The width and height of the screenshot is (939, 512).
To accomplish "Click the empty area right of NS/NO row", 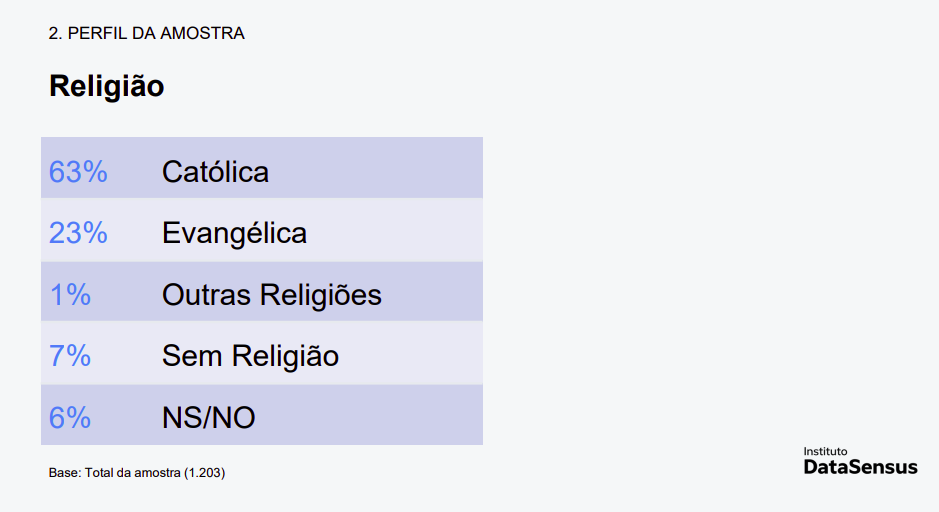I will pyautogui.click(x=369, y=415).
